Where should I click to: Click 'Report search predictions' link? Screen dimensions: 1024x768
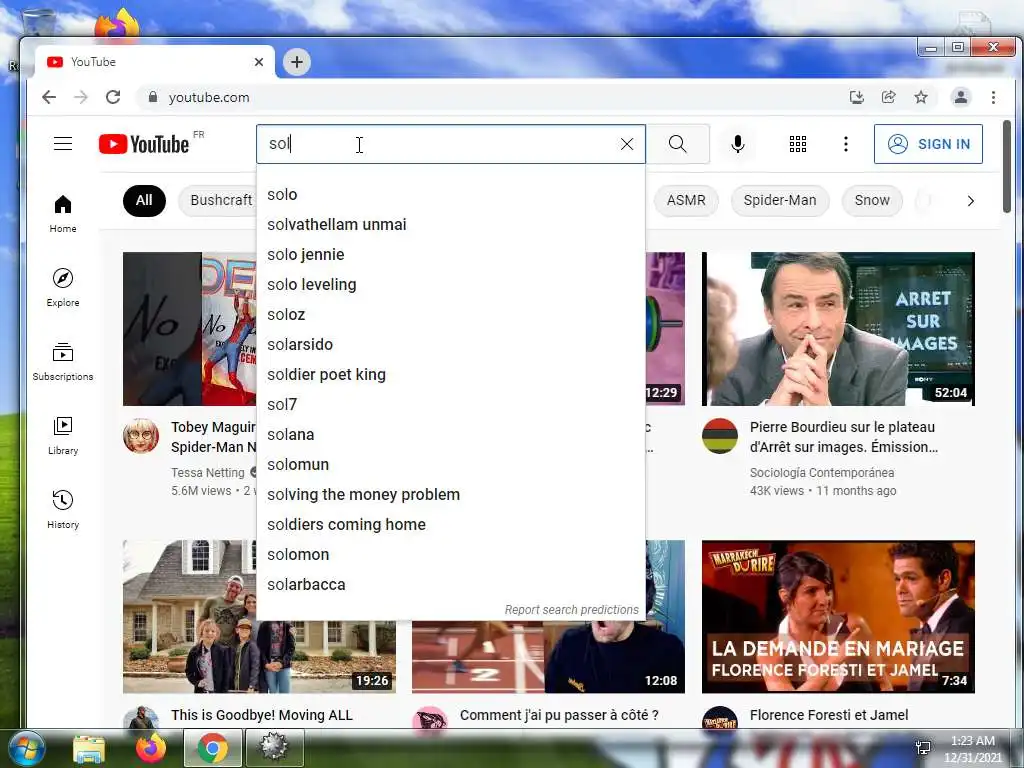point(571,610)
